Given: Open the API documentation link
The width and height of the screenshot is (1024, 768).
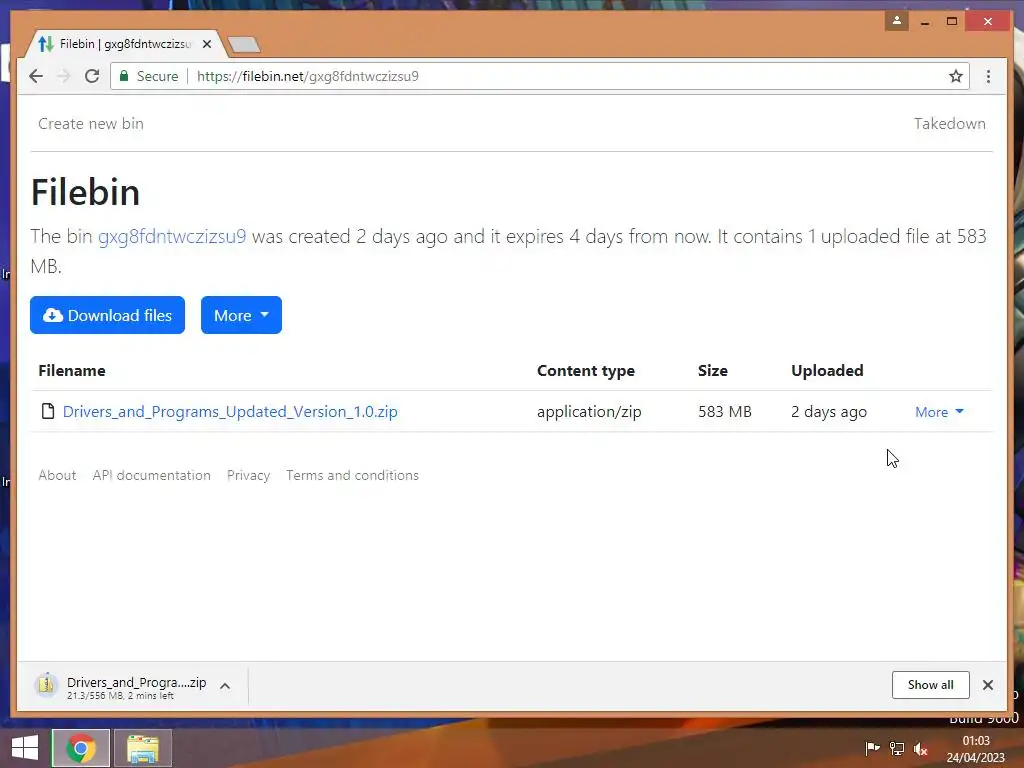Looking at the screenshot, I should [152, 475].
